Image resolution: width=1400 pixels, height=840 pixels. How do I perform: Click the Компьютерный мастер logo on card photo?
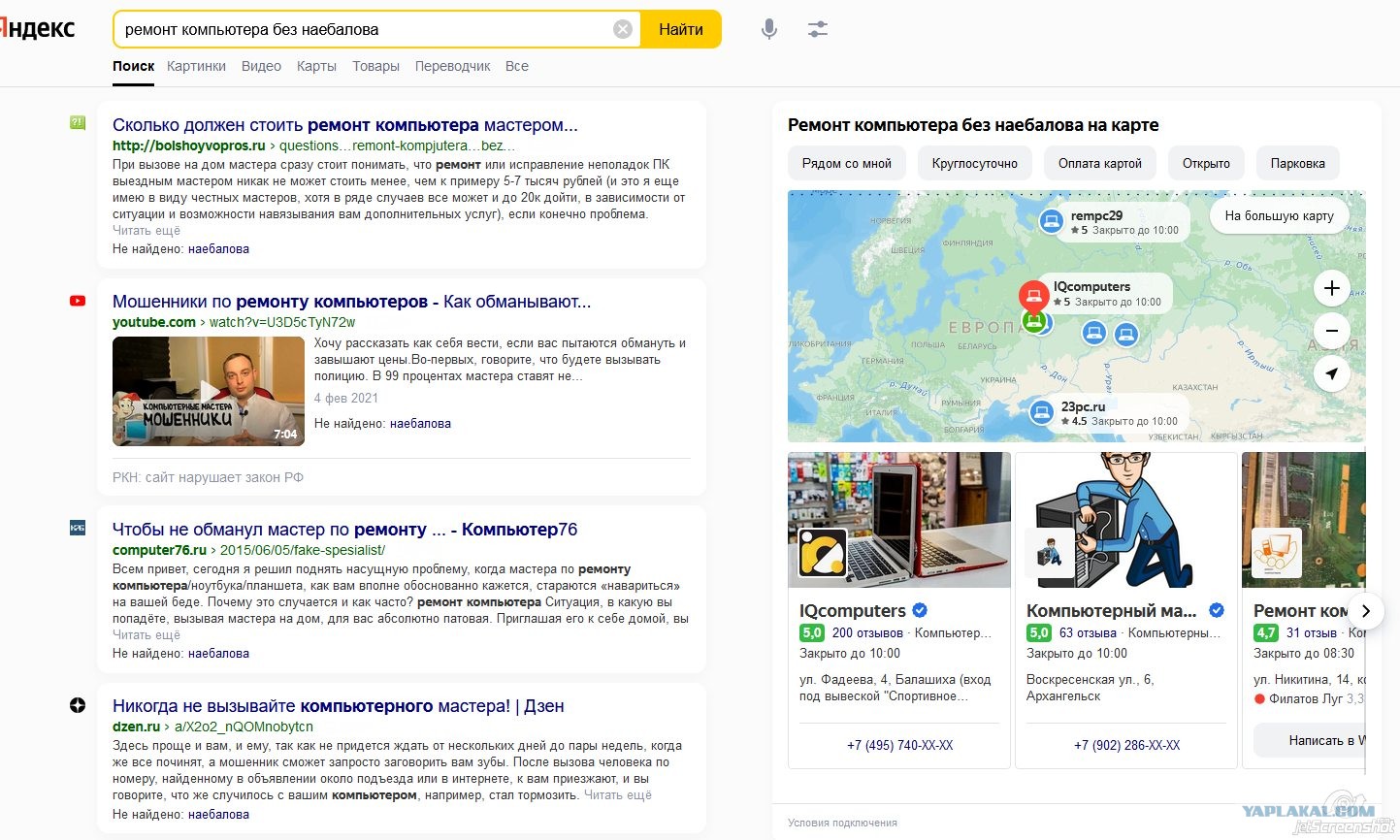pos(1049,553)
